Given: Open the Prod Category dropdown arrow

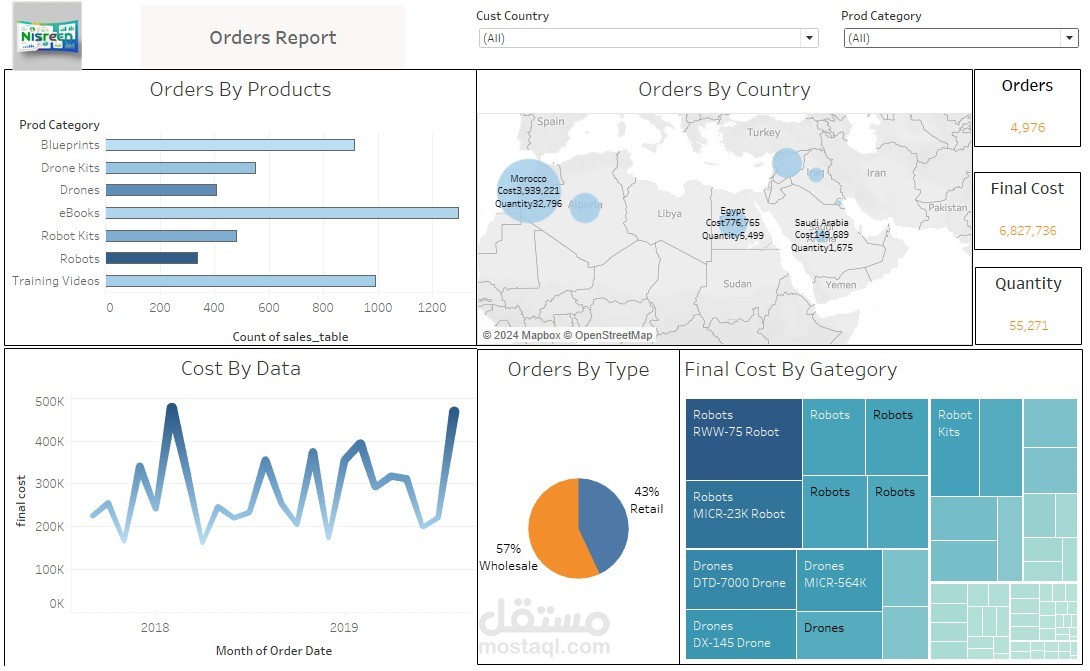Looking at the screenshot, I should (1069, 38).
